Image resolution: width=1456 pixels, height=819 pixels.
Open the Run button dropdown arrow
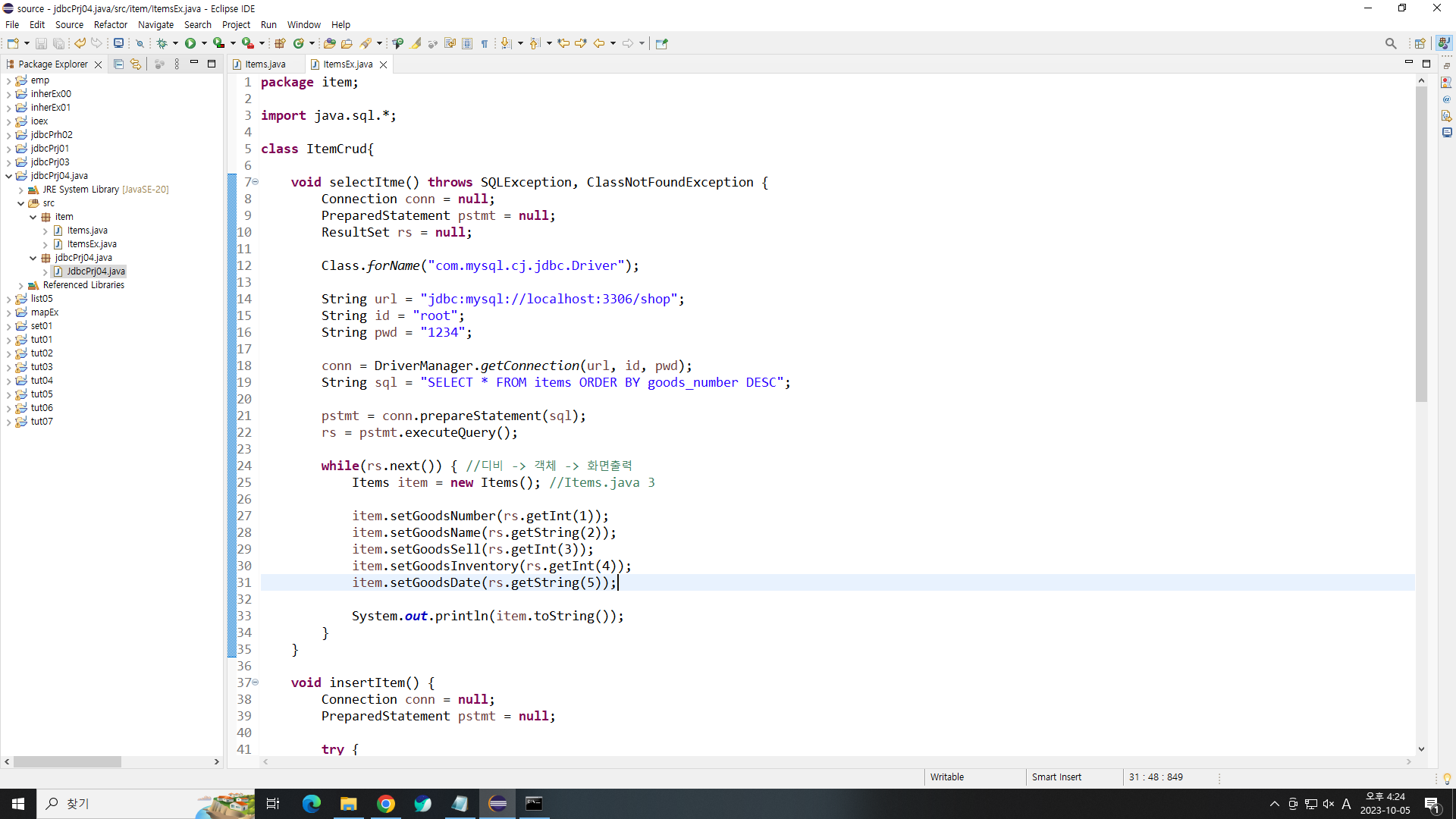(x=204, y=43)
